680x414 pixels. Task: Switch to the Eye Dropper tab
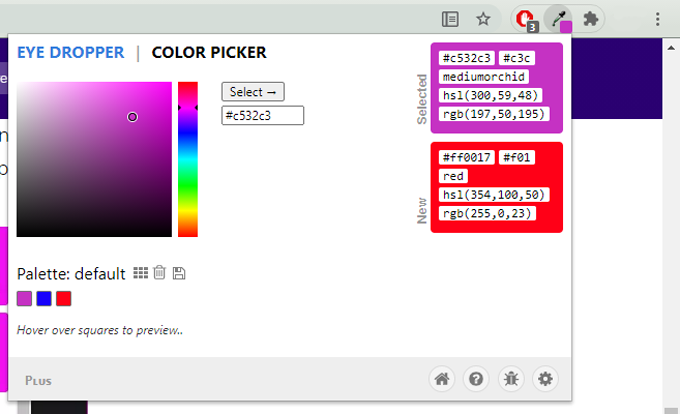tap(71, 52)
